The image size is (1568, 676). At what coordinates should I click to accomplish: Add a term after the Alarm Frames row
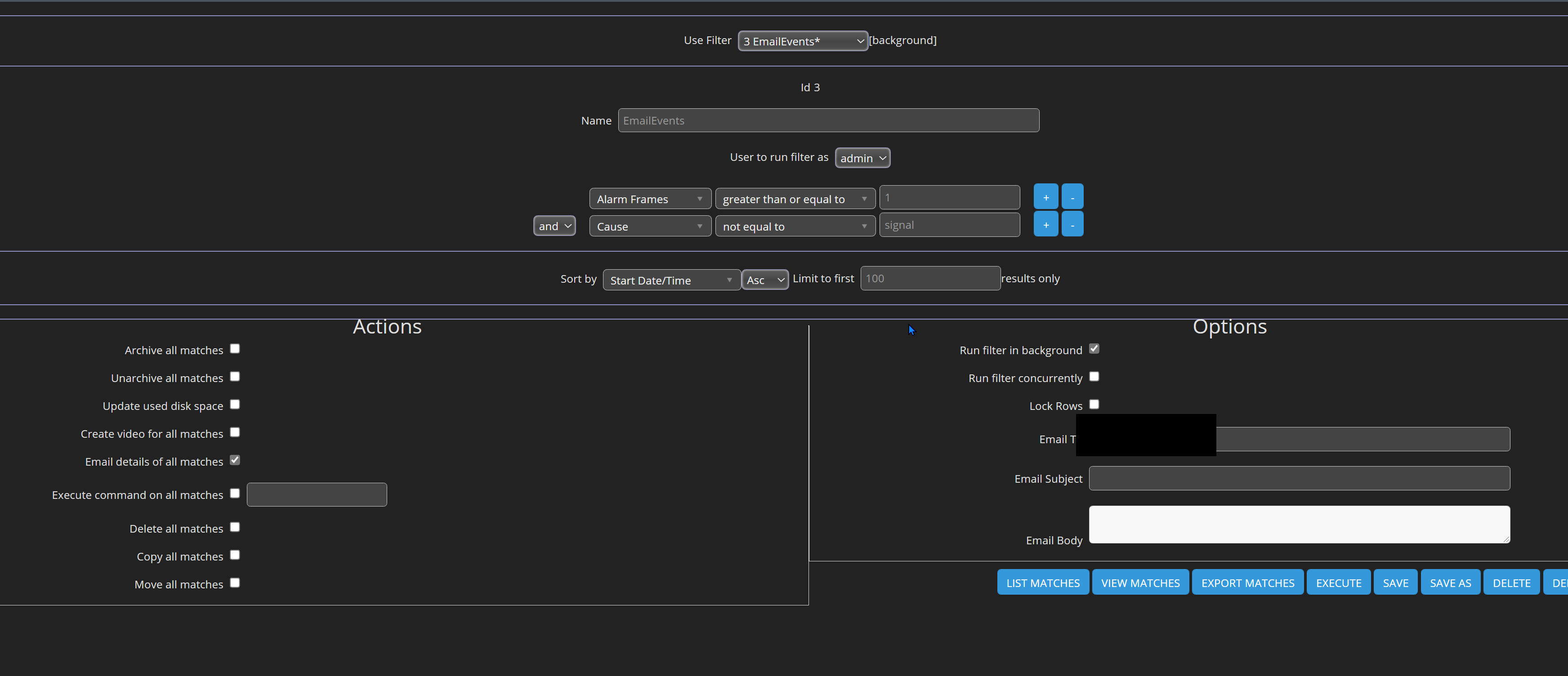click(x=1046, y=197)
